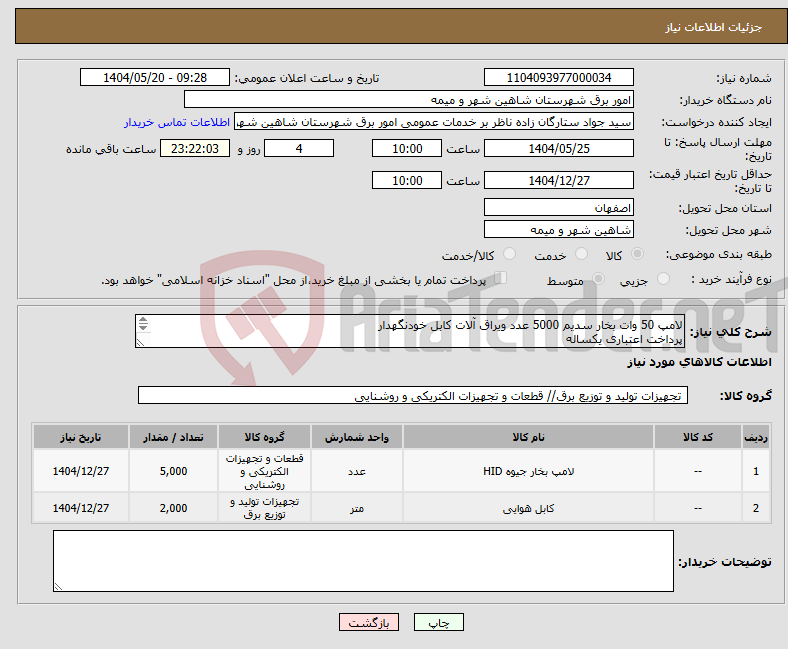This screenshot has width=788, height=649.
Task: Select the متوسط purchase type radio
Action: click(599, 279)
